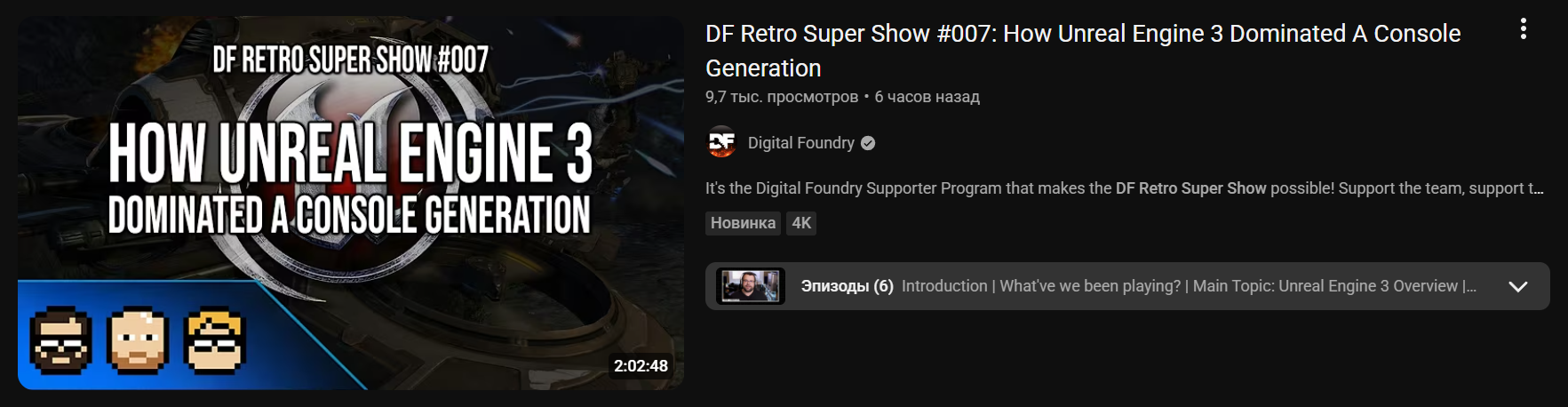Open the Digital Foundry channel name link
1568x407 pixels.
point(800,143)
